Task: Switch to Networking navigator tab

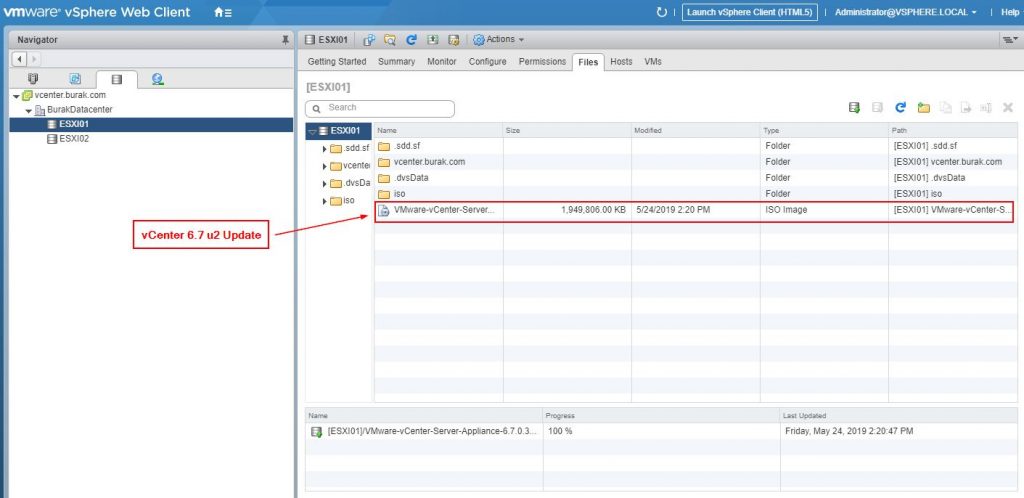Action: pyautogui.click(x=157, y=79)
